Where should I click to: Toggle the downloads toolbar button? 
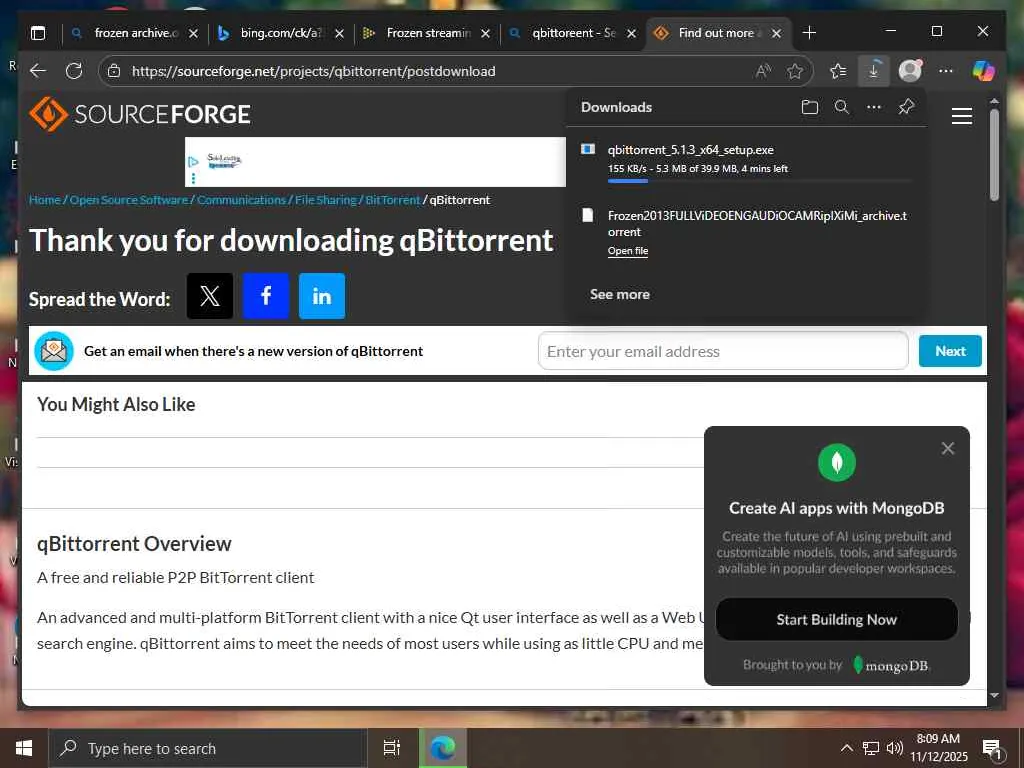[873, 71]
